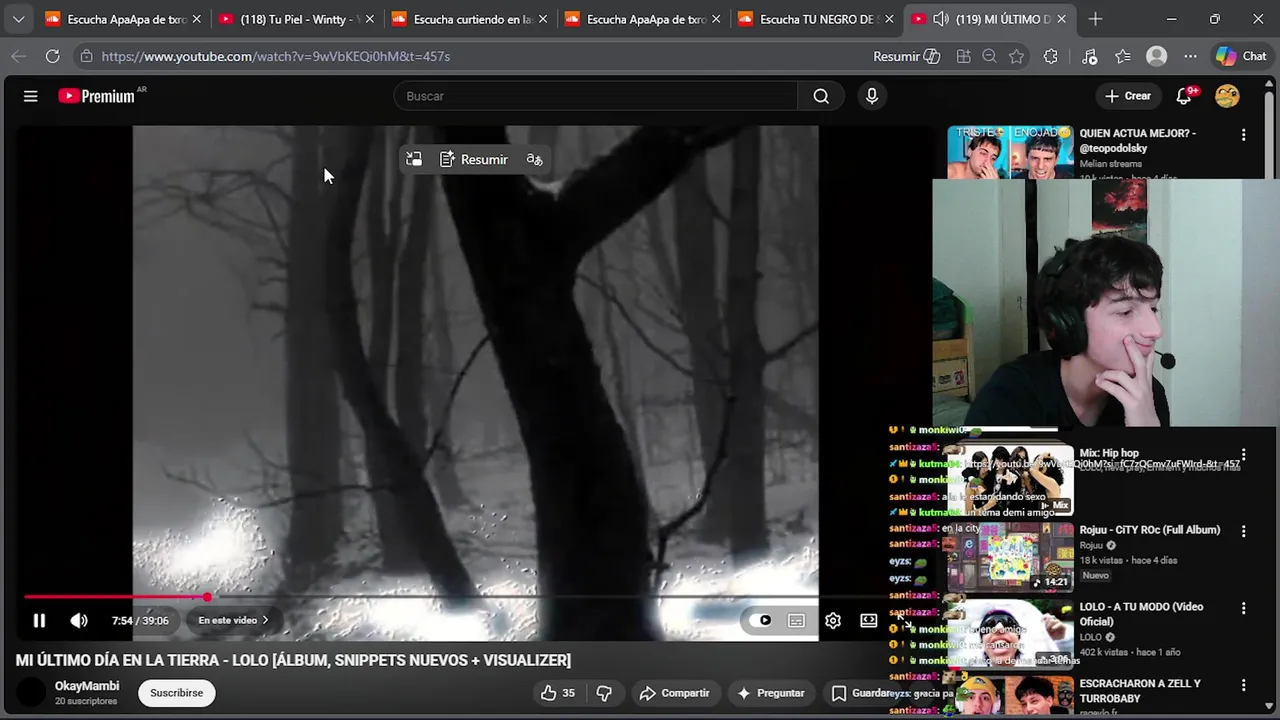Open 'QUIEN ACTUA MEJOR?' video title
This screenshot has width=1280, height=720.
click(1138, 140)
